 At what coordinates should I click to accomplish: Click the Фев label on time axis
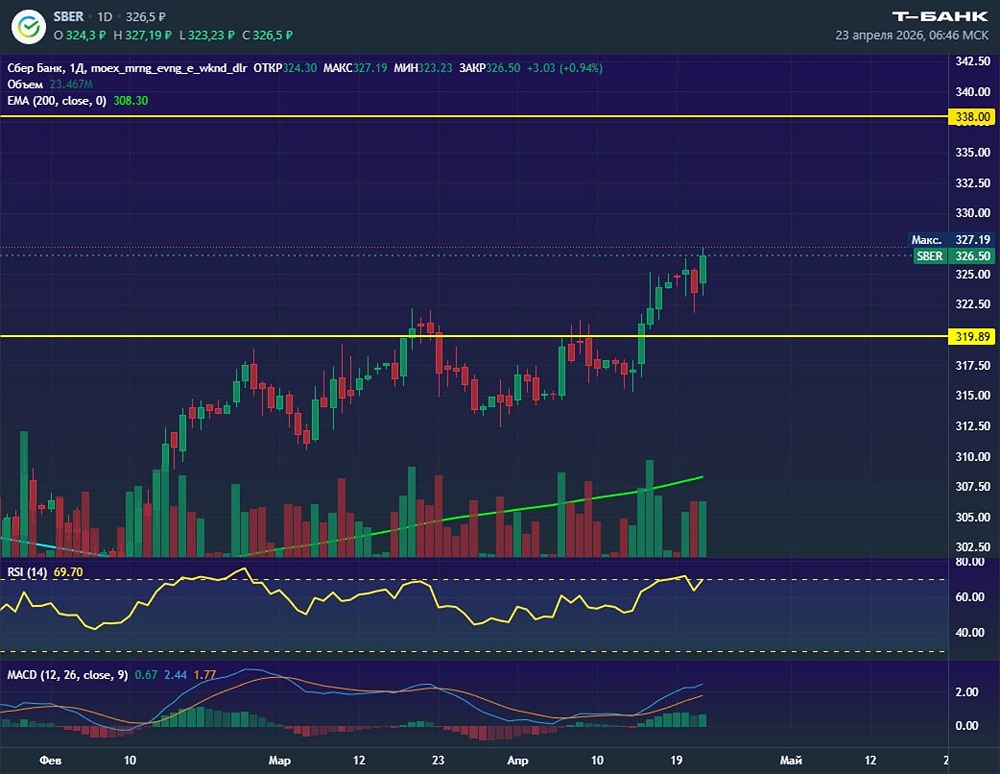(49, 760)
